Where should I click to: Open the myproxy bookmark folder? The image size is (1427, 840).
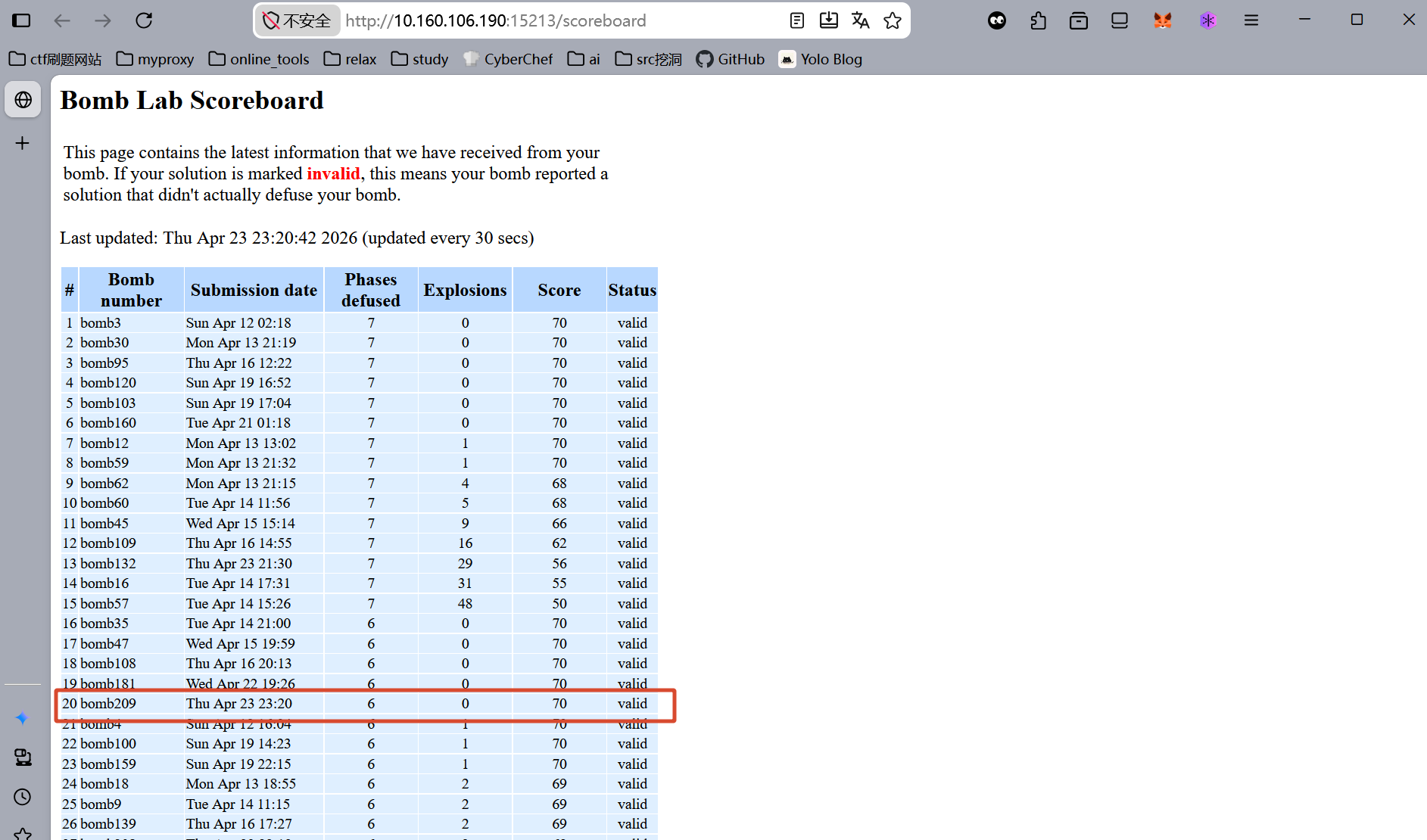coord(155,59)
